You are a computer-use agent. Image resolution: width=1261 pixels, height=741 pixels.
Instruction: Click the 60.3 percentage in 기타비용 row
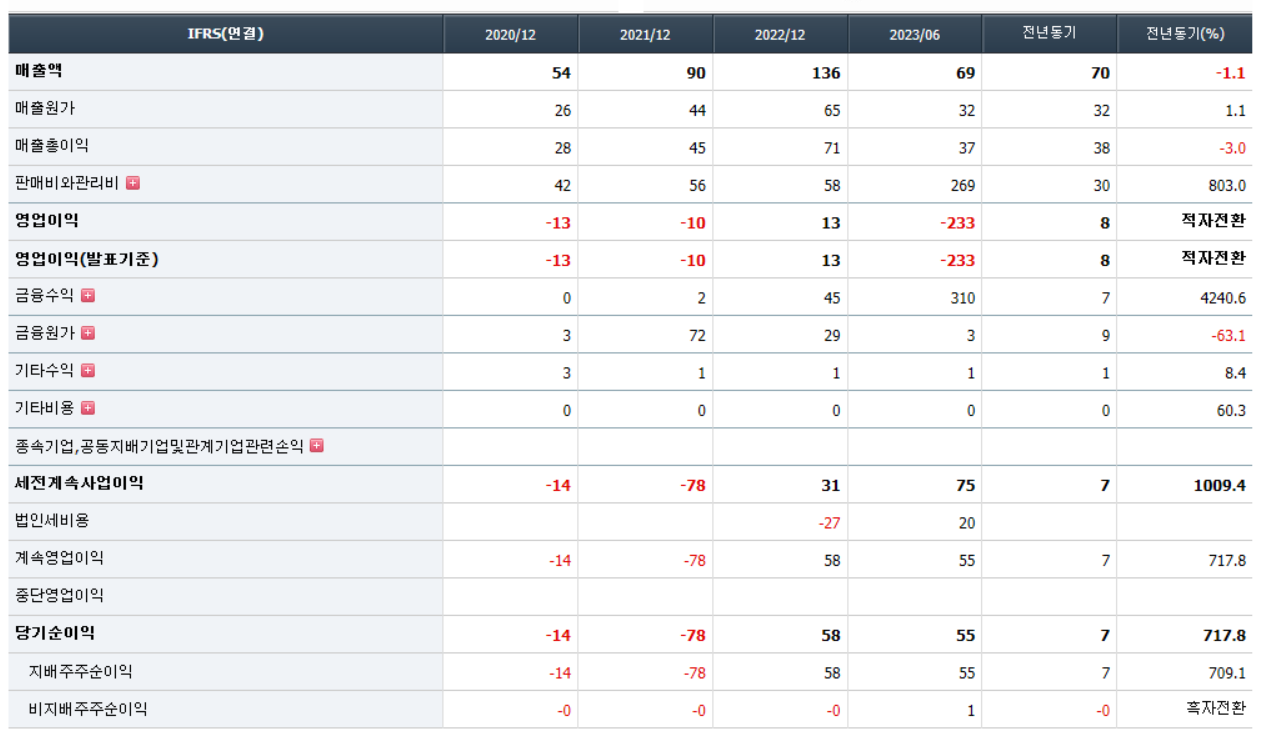pos(1231,411)
